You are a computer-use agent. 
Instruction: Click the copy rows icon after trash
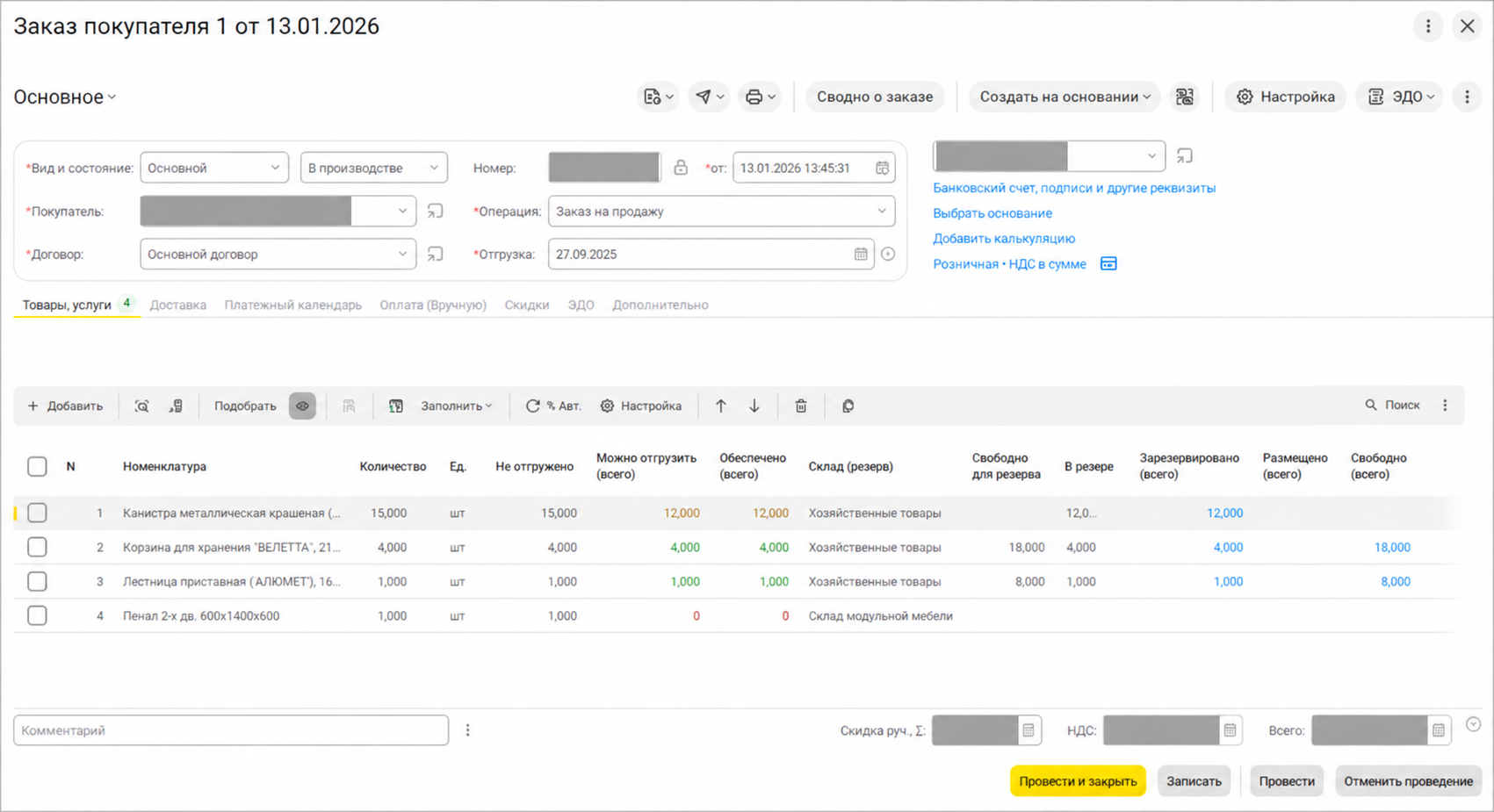click(x=848, y=406)
